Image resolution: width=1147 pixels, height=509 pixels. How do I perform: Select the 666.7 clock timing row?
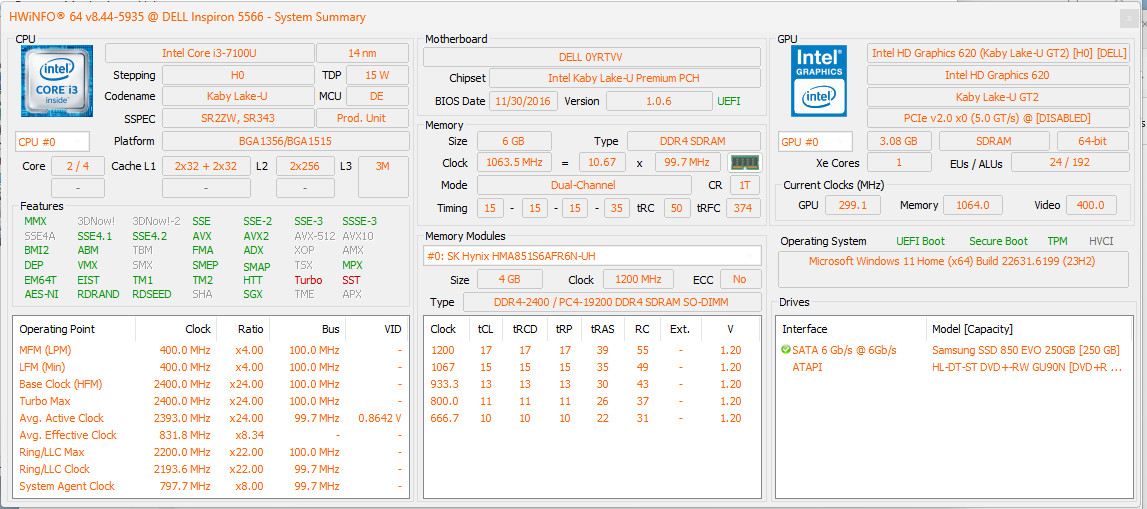593,418
